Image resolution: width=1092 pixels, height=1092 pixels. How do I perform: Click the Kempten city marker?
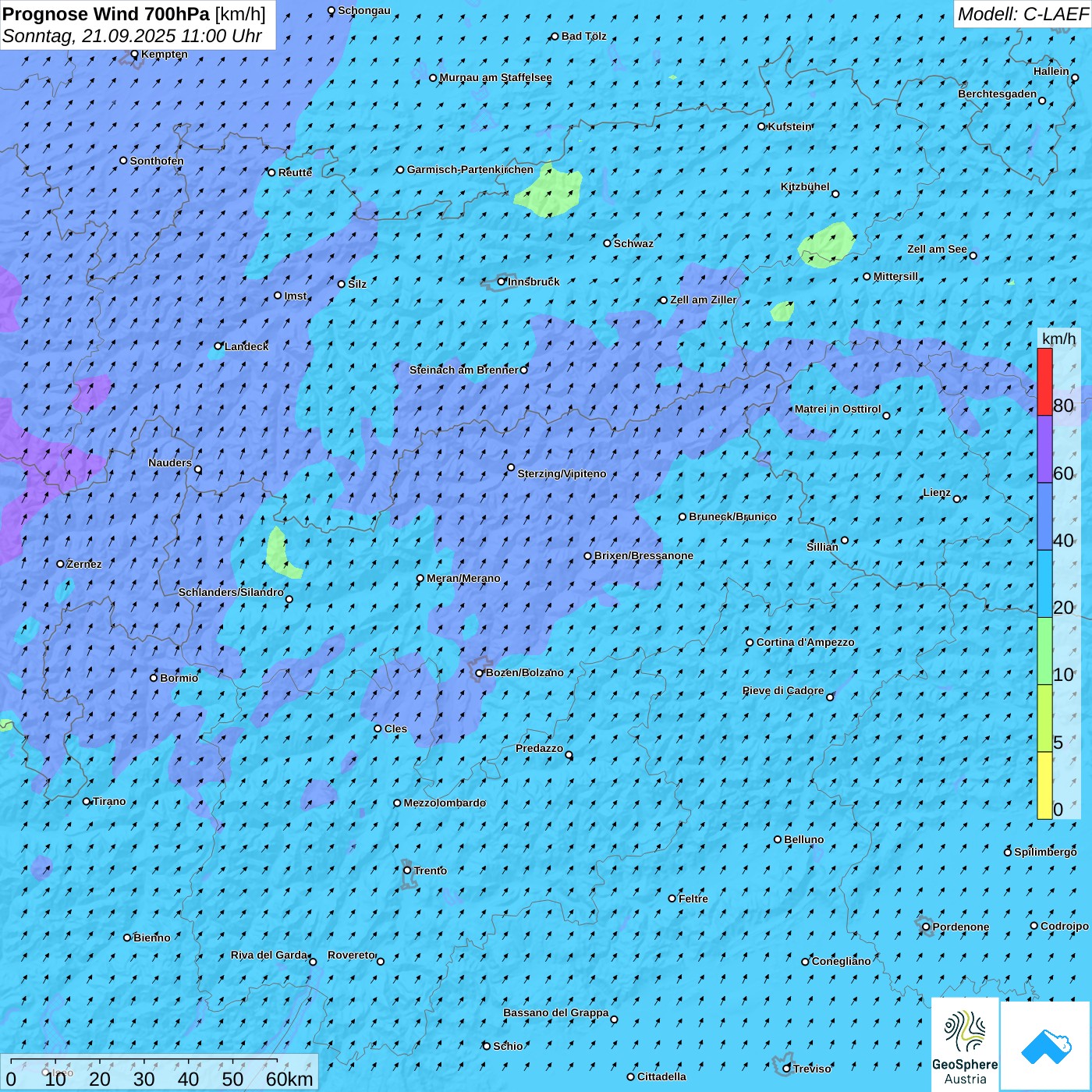click(134, 55)
